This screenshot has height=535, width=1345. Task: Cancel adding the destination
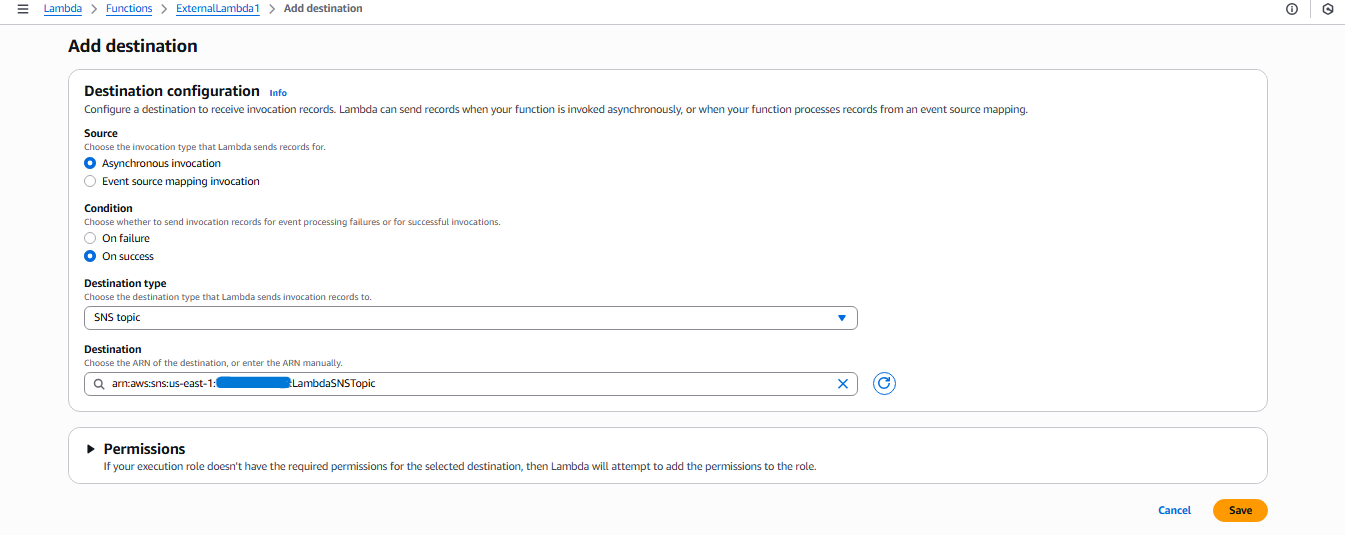tap(1174, 510)
